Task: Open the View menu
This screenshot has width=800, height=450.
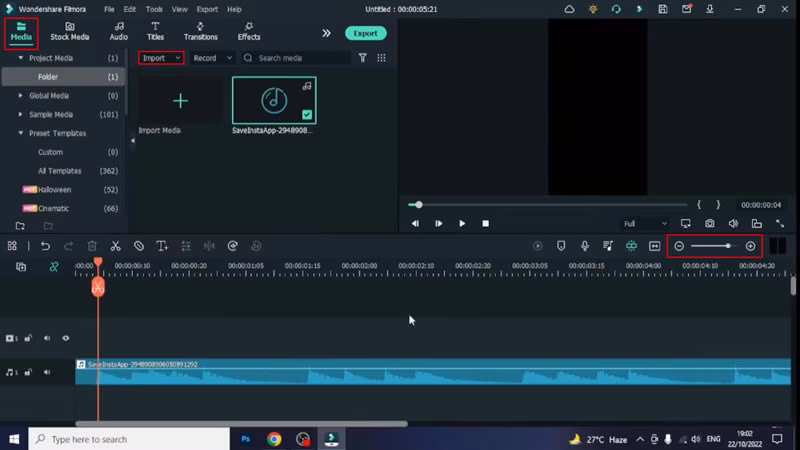Action: pyautogui.click(x=179, y=9)
